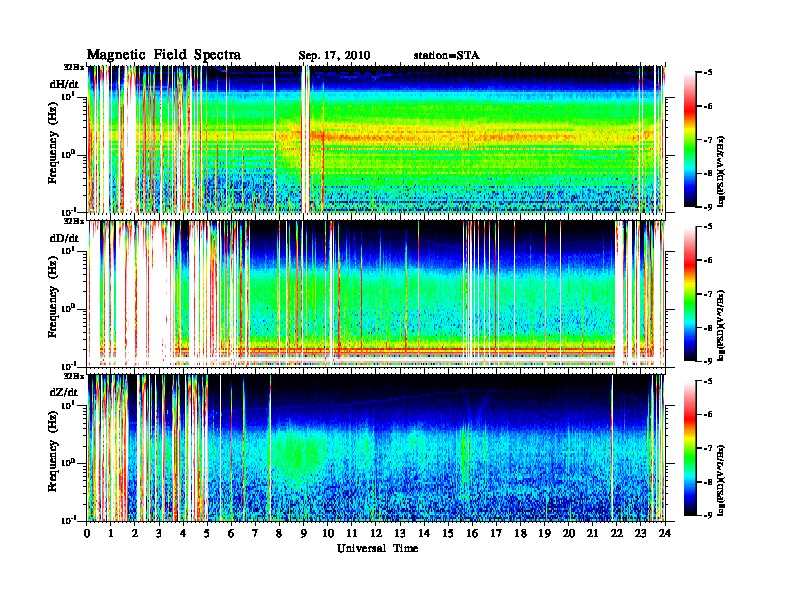Click hour "3" on the Universal Time axis
Viewport: 792px width, 612px height.
coord(159,533)
